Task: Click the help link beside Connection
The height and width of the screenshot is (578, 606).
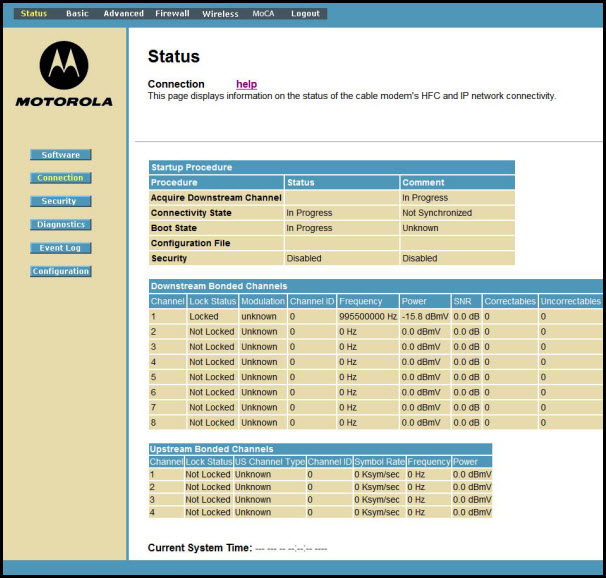Action: click(246, 84)
